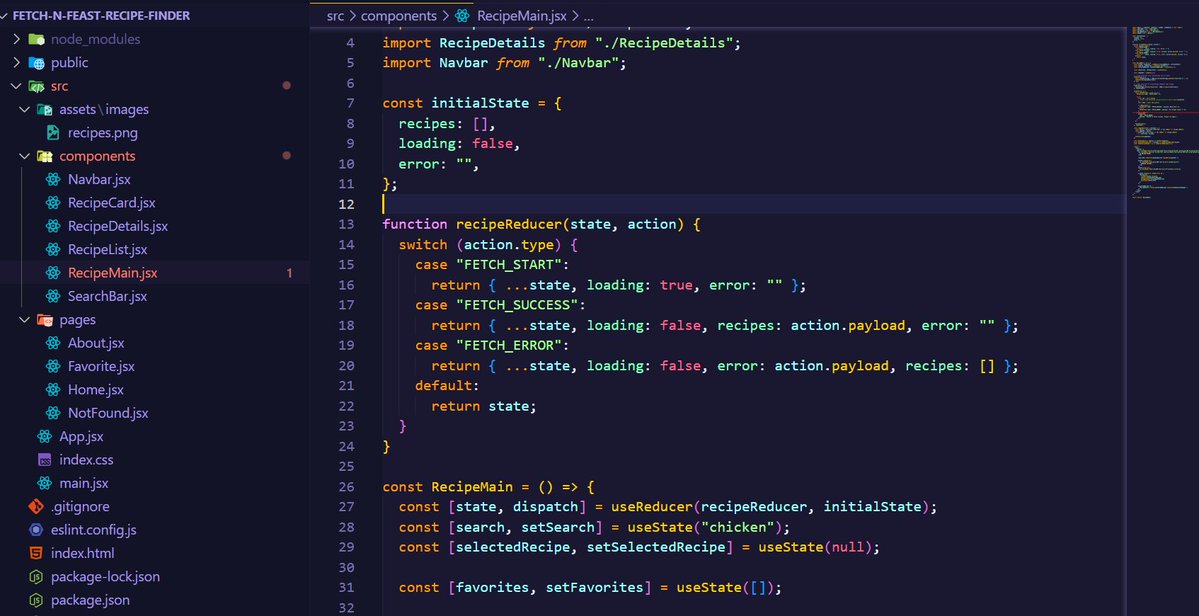Click the React icon beside NotFound.jsx

[53, 413]
